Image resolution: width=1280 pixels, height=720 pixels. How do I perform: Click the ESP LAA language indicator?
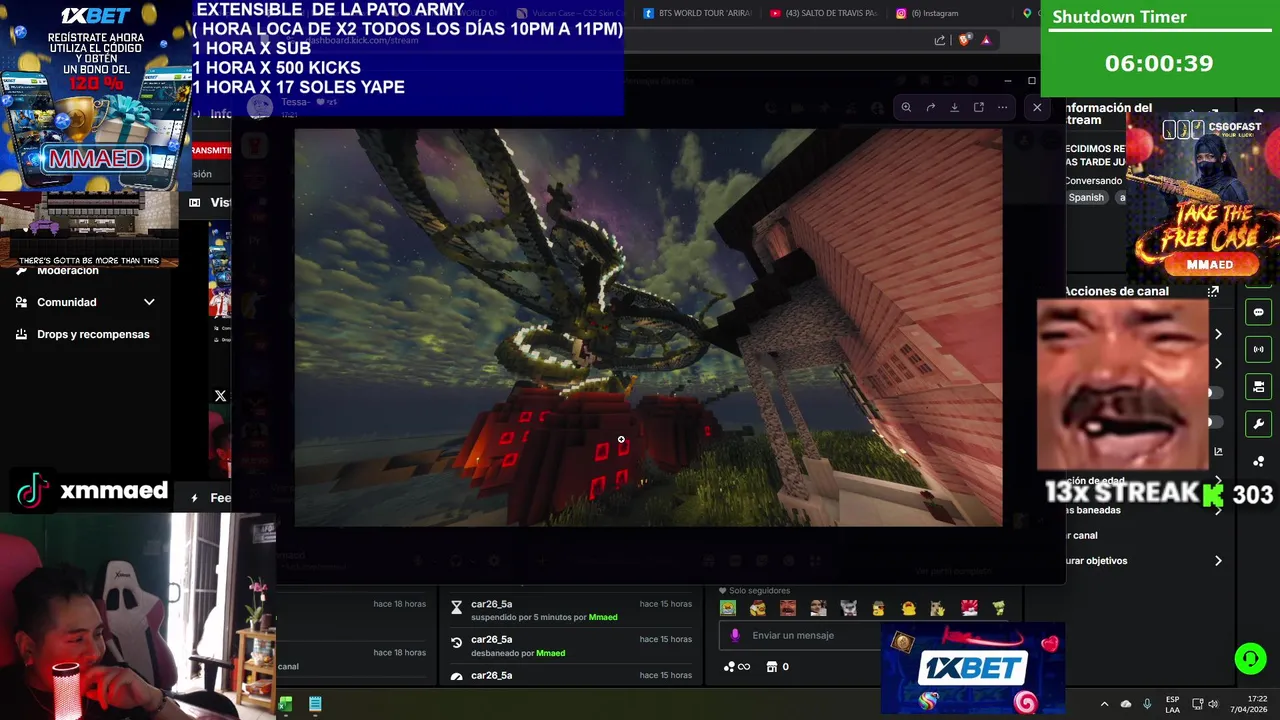coord(1172,704)
